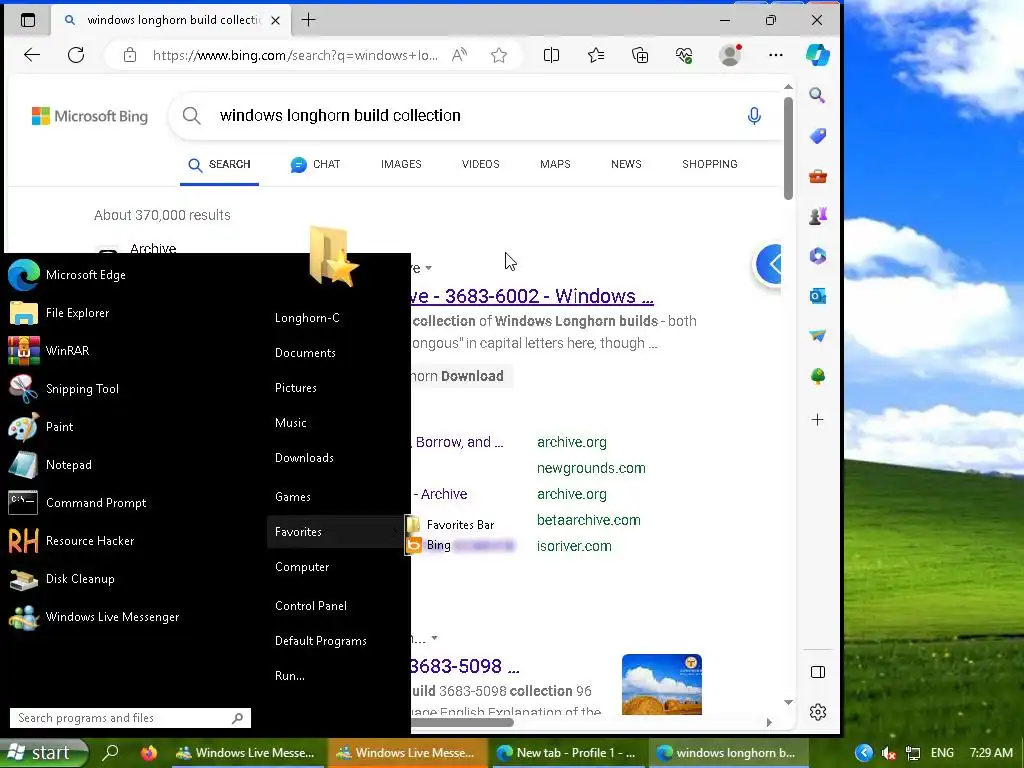Image resolution: width=1024 pixels, height=768 pixels.
Task: Open sidebar Search icon
Action: point(818,95)
